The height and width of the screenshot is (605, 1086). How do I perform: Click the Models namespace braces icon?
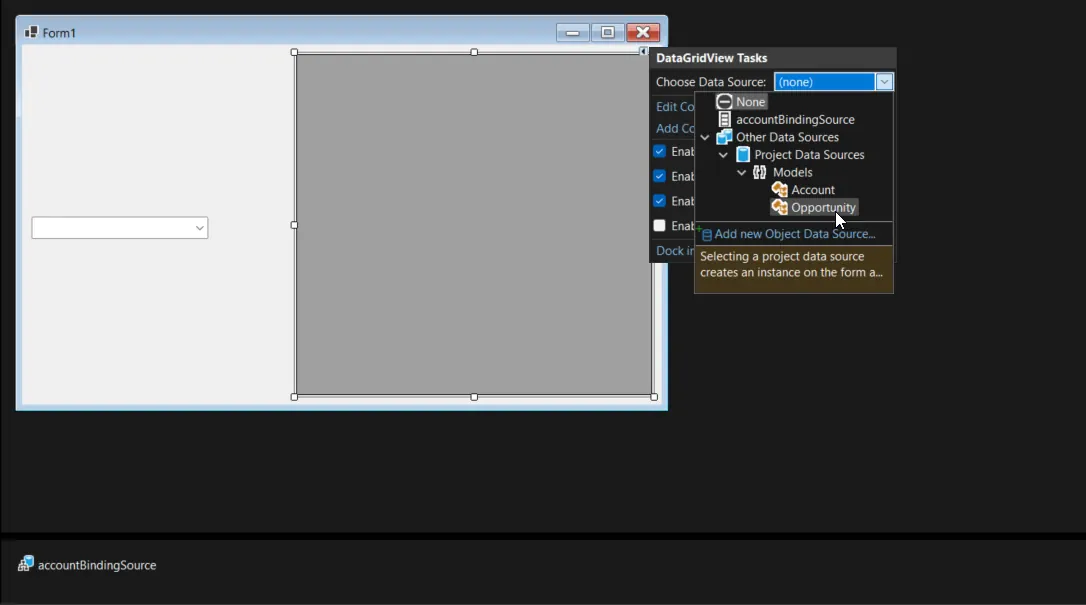tap(760, 172)
